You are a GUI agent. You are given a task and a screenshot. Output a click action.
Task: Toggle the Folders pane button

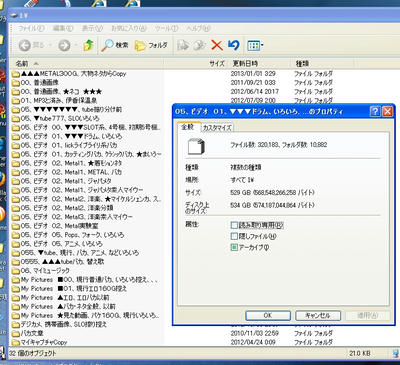point(151,45)
